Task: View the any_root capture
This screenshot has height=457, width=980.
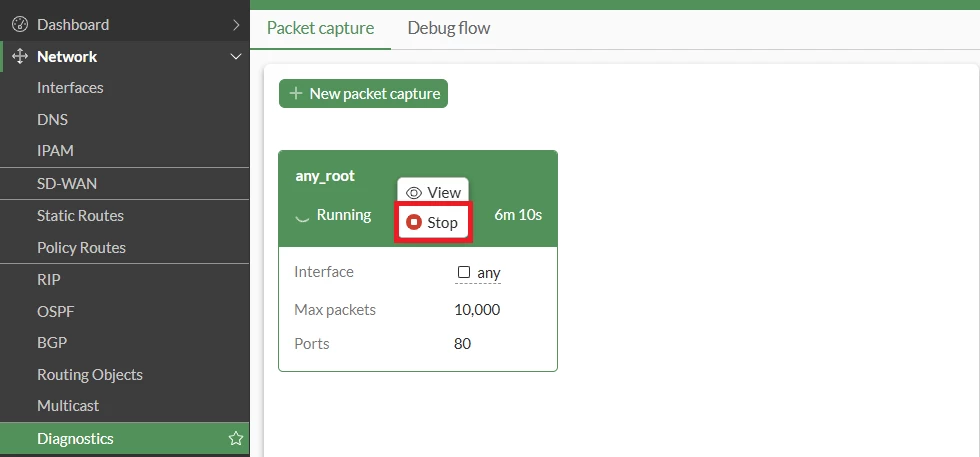Action: [432, 193]
